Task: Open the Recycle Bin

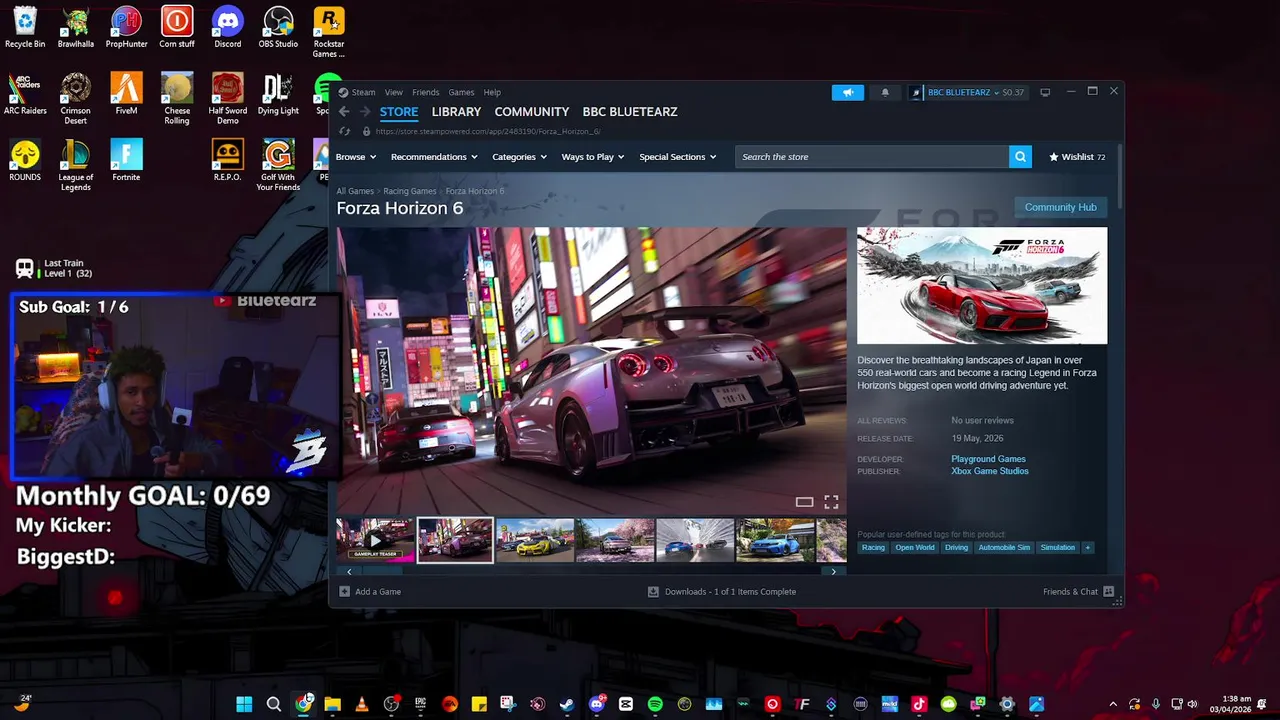Action: pyautogui.click(x=25, y=28)
